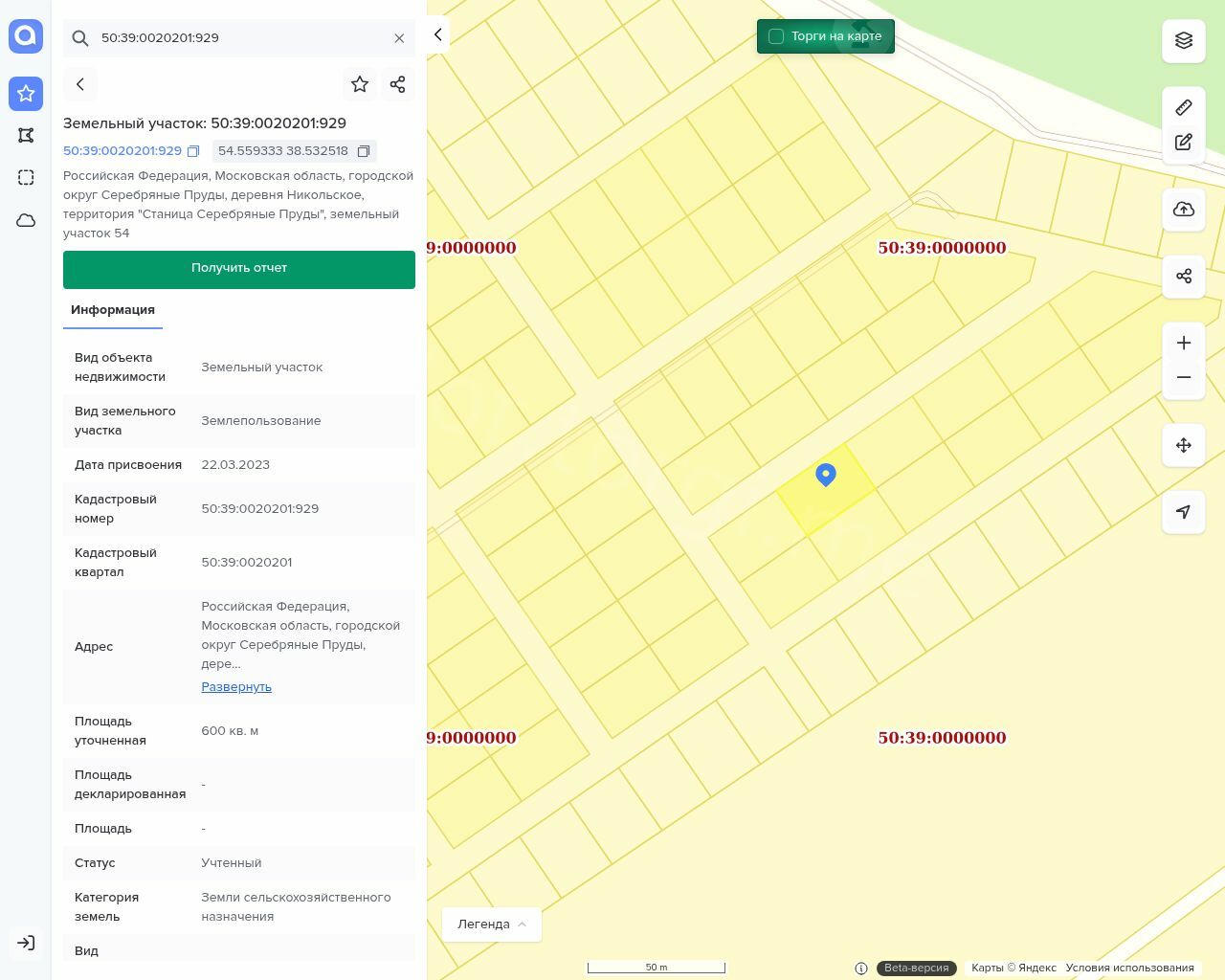Screen dimensions: 1225x980
Task: Collapse the left information sidebar
Action: (437, 35)
